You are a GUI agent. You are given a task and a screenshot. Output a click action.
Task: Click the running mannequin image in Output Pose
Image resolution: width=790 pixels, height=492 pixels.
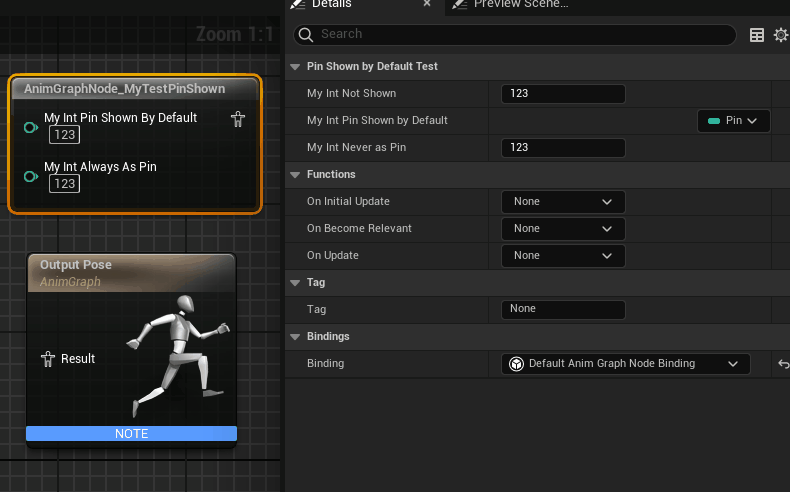point(178,352)
